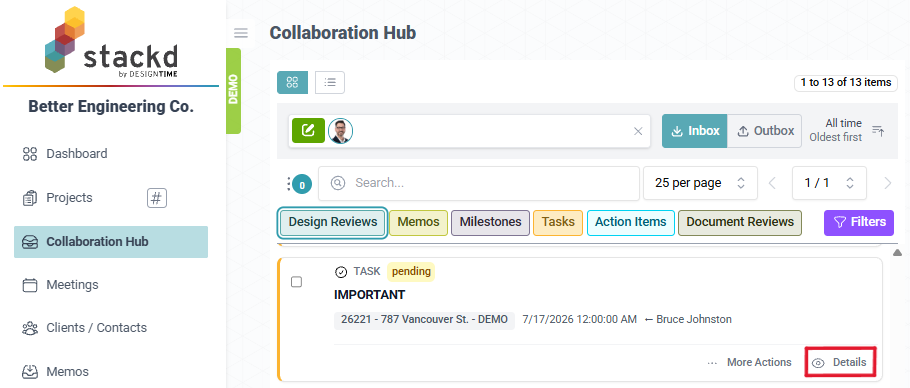Open the Outbox view

point(765,130)
